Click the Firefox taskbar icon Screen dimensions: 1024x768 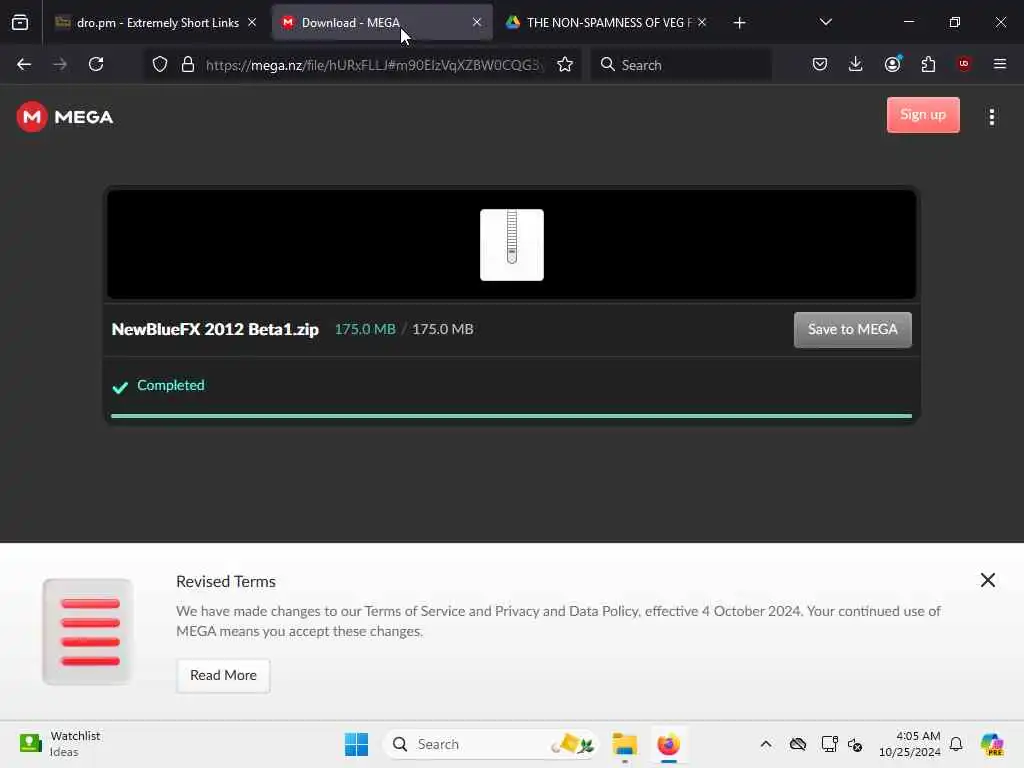coord(668,744)
